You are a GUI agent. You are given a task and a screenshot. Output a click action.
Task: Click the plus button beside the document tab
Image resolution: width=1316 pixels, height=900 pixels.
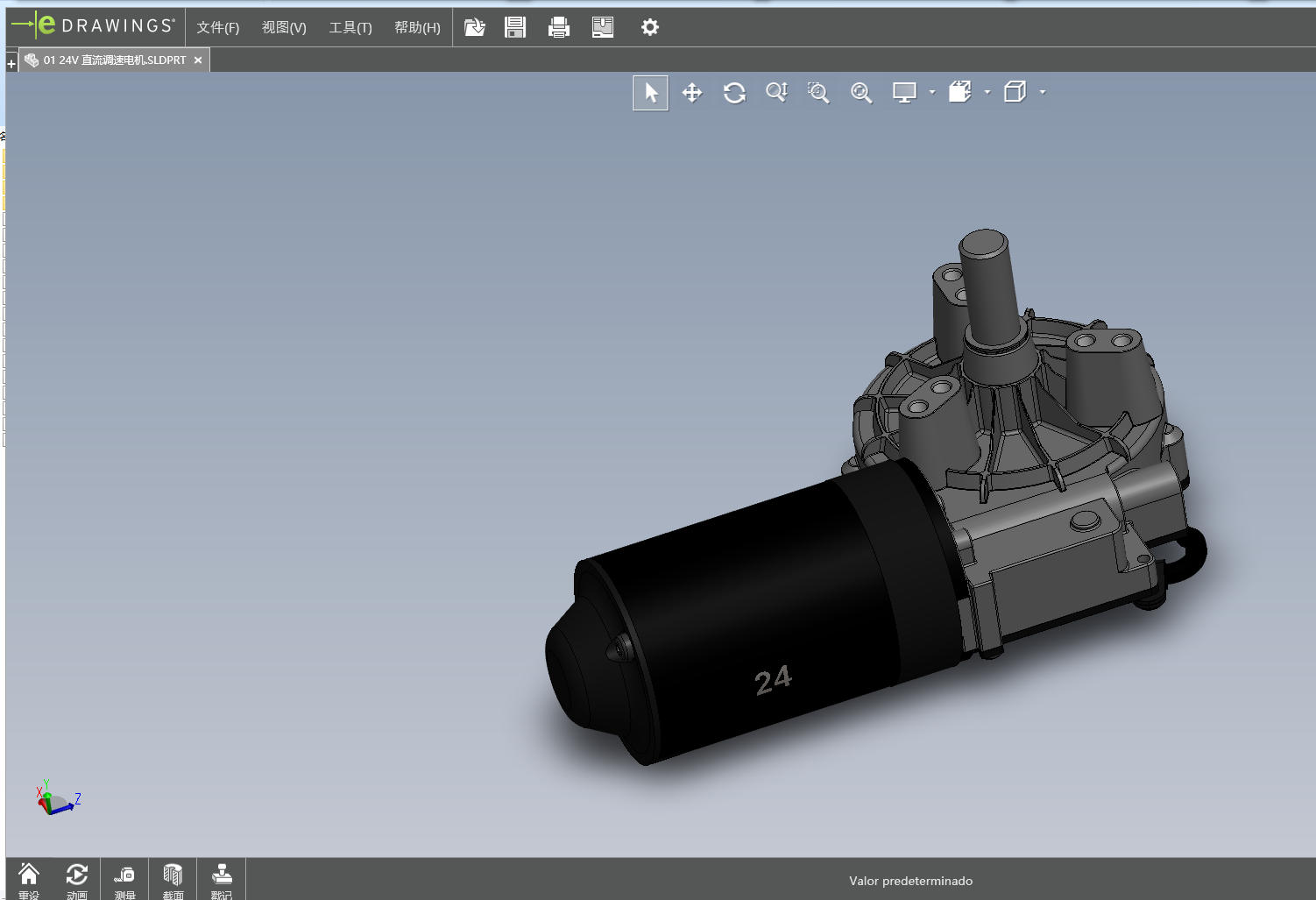coord(11,63)
